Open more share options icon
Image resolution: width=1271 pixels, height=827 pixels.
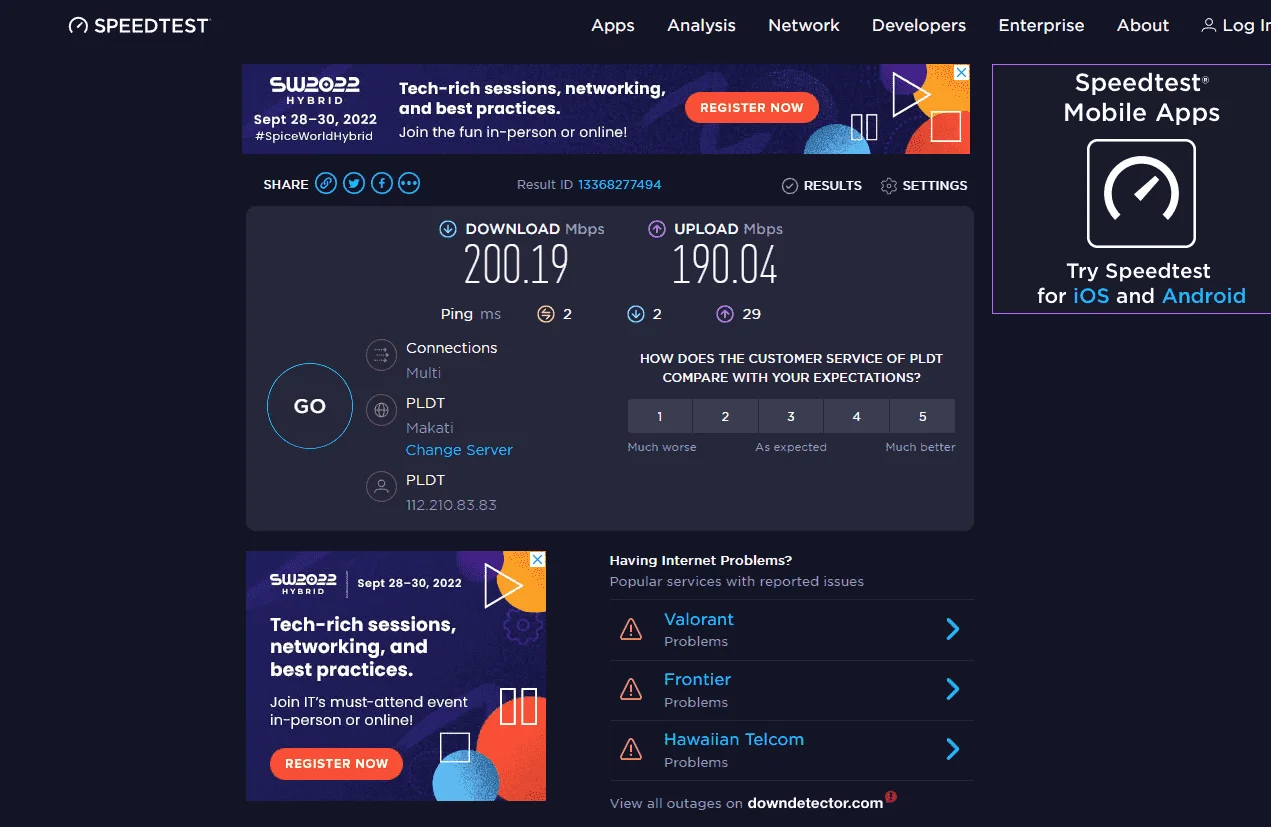409,183
